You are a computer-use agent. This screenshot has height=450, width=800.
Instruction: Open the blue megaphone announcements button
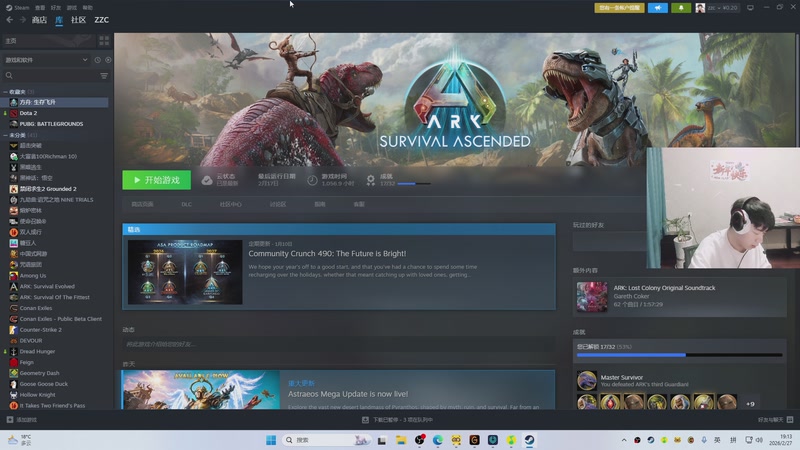pos(658,8)
